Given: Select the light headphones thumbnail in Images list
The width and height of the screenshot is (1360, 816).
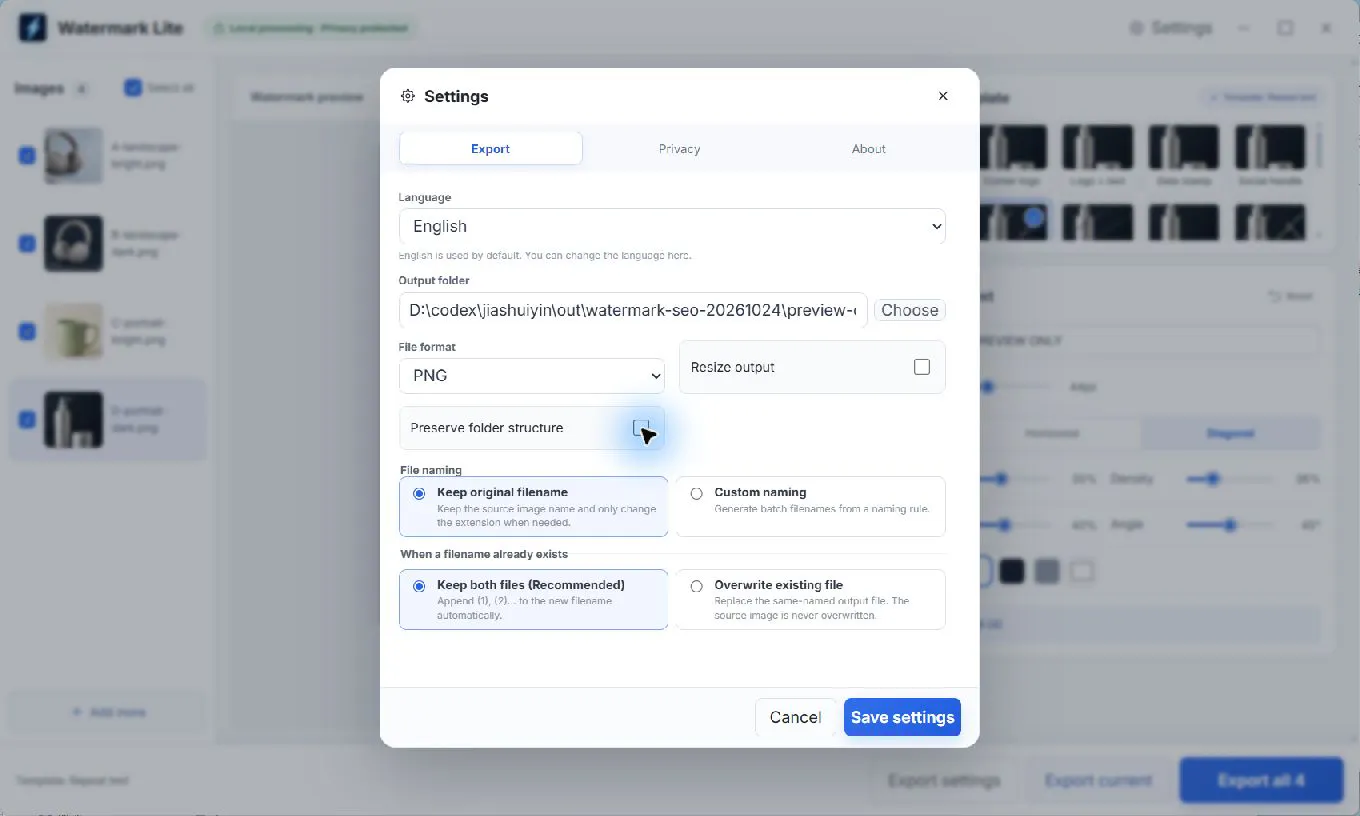Looking at the screenshot, I should click(x=73, y=155).
